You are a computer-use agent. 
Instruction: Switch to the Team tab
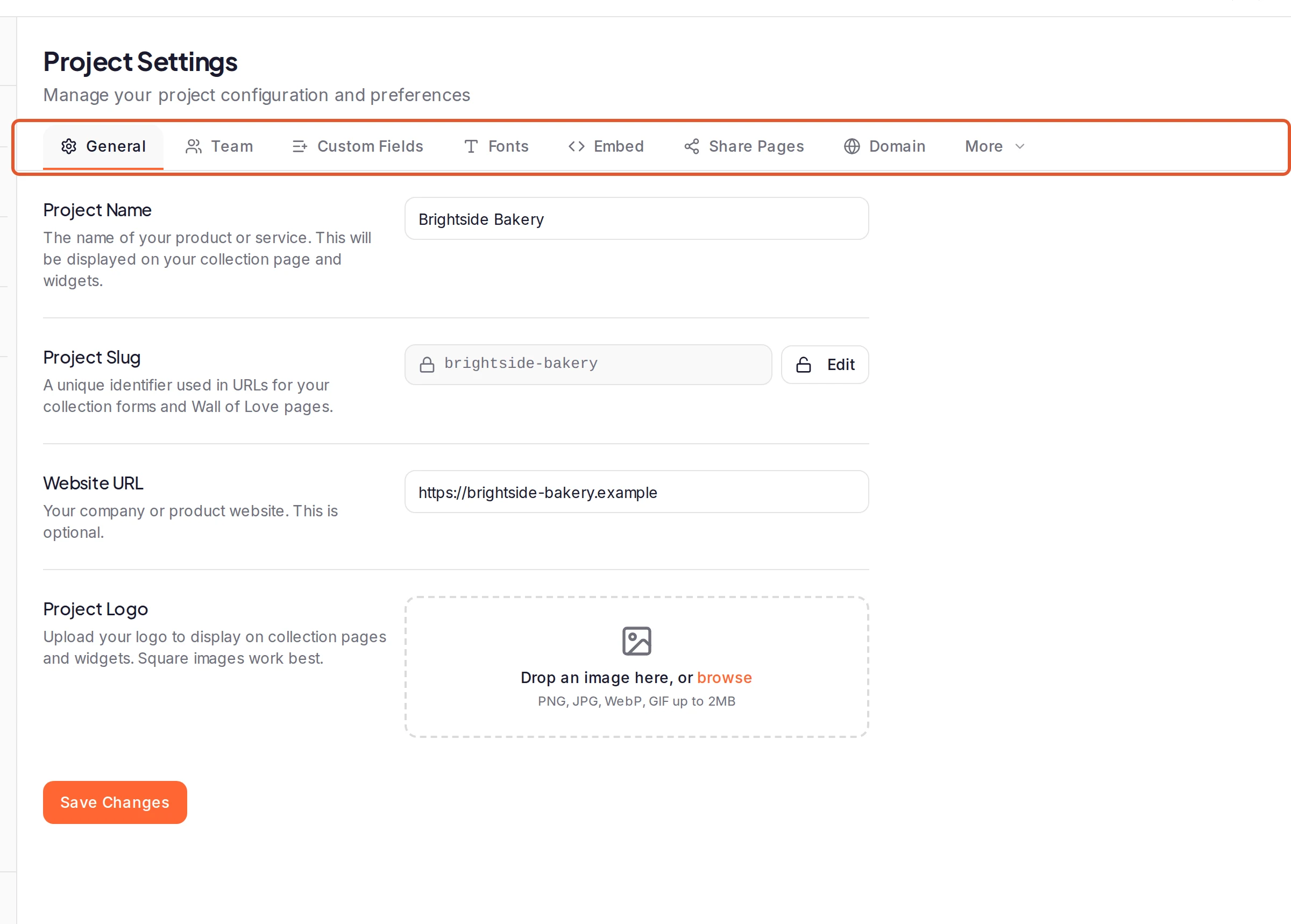pyautogui.click(x=219, y=146)
